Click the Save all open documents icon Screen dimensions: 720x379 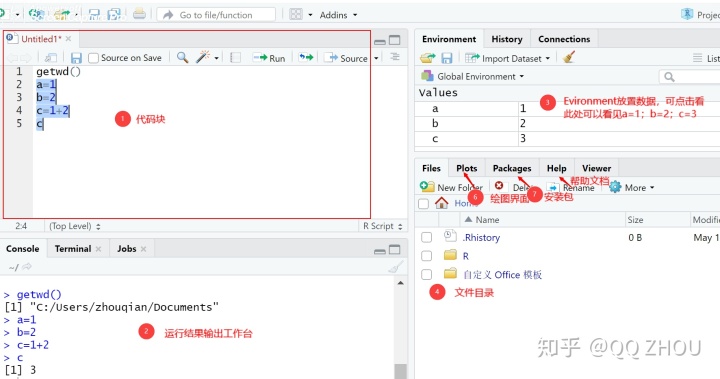114,15
